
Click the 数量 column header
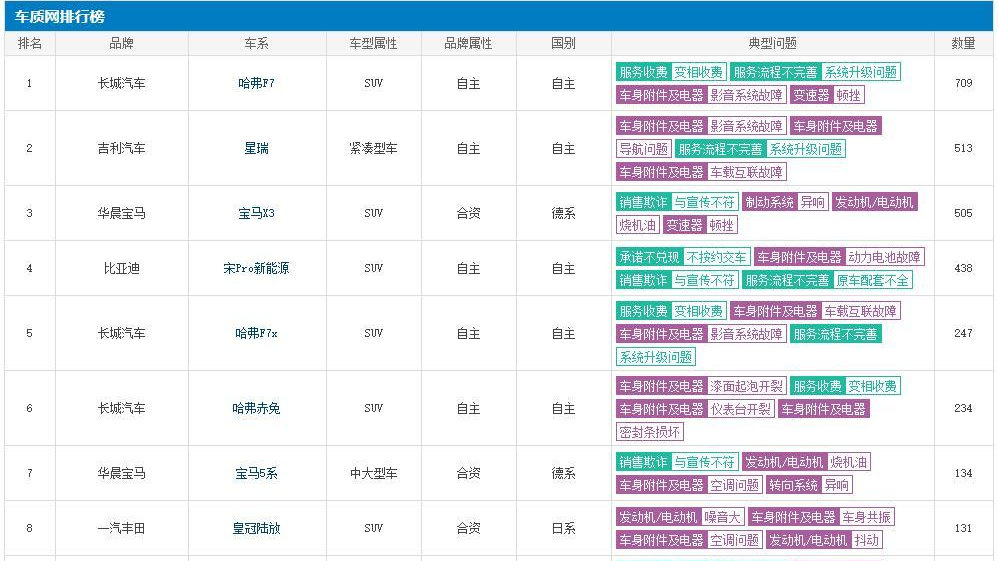[964, 43]
